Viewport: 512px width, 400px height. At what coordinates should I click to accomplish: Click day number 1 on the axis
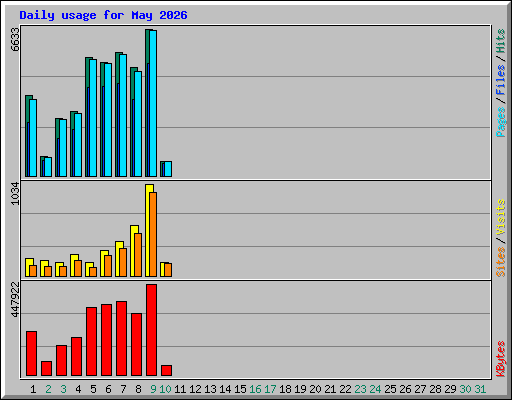33,389
